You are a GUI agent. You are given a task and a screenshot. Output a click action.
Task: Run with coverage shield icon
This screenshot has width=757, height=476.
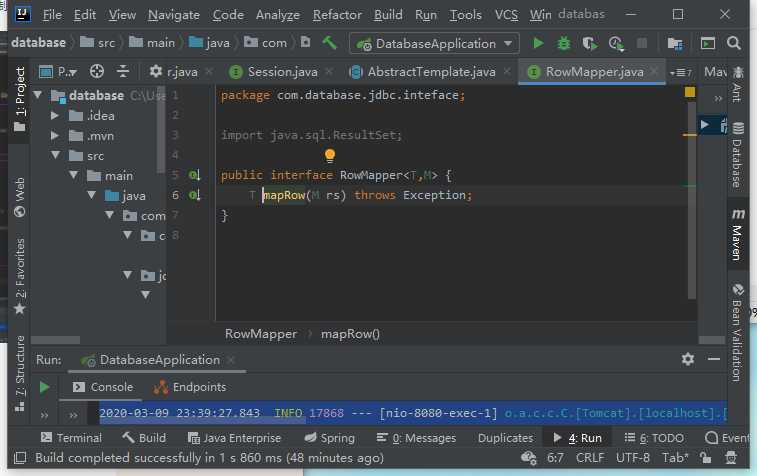click(x=589, y=43)
